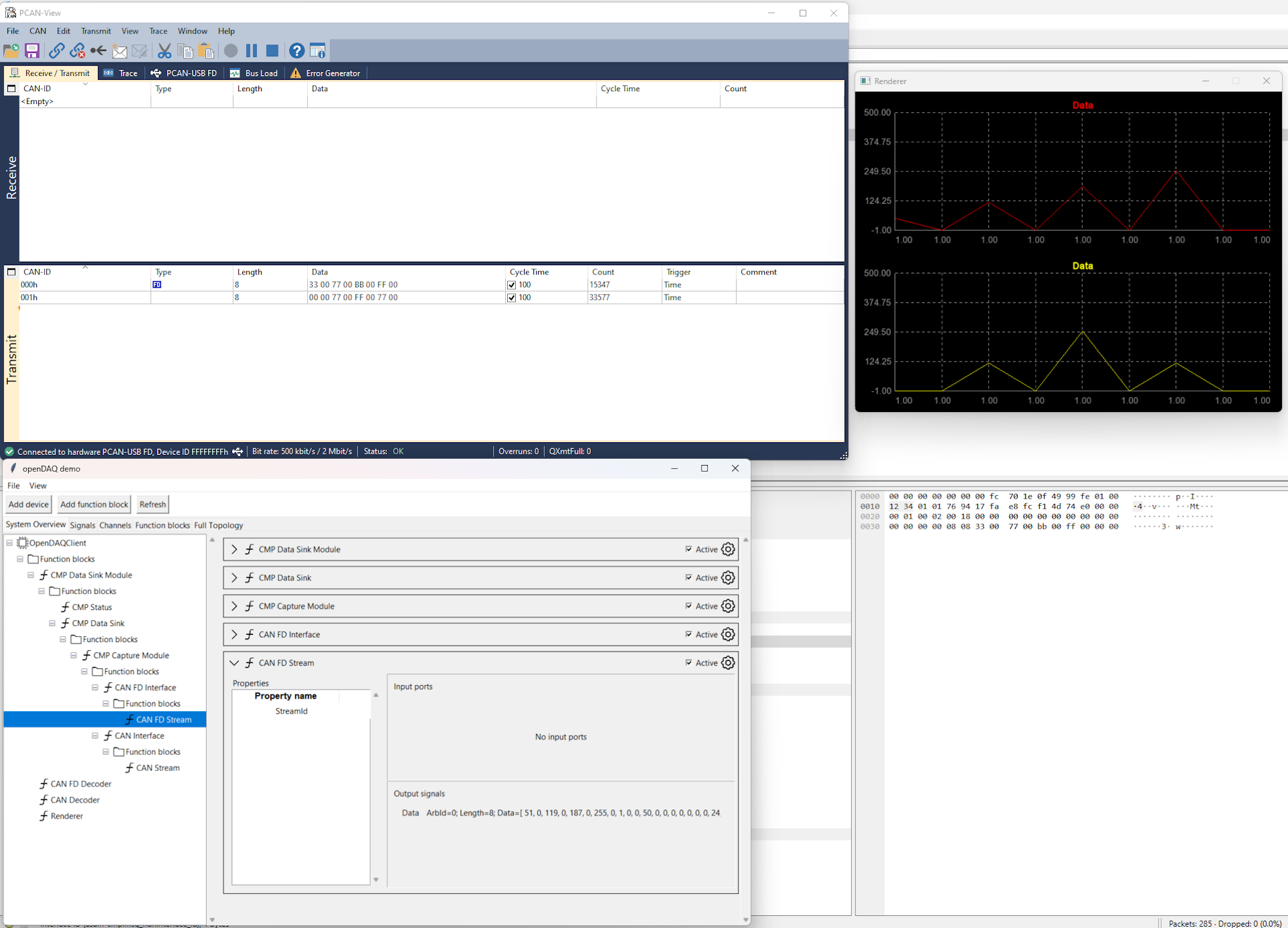Expand the CAN FD Interface block chevron
The height and width of the screenshot is (928, 1288).
pyautogui.click(x=234, y=635)
